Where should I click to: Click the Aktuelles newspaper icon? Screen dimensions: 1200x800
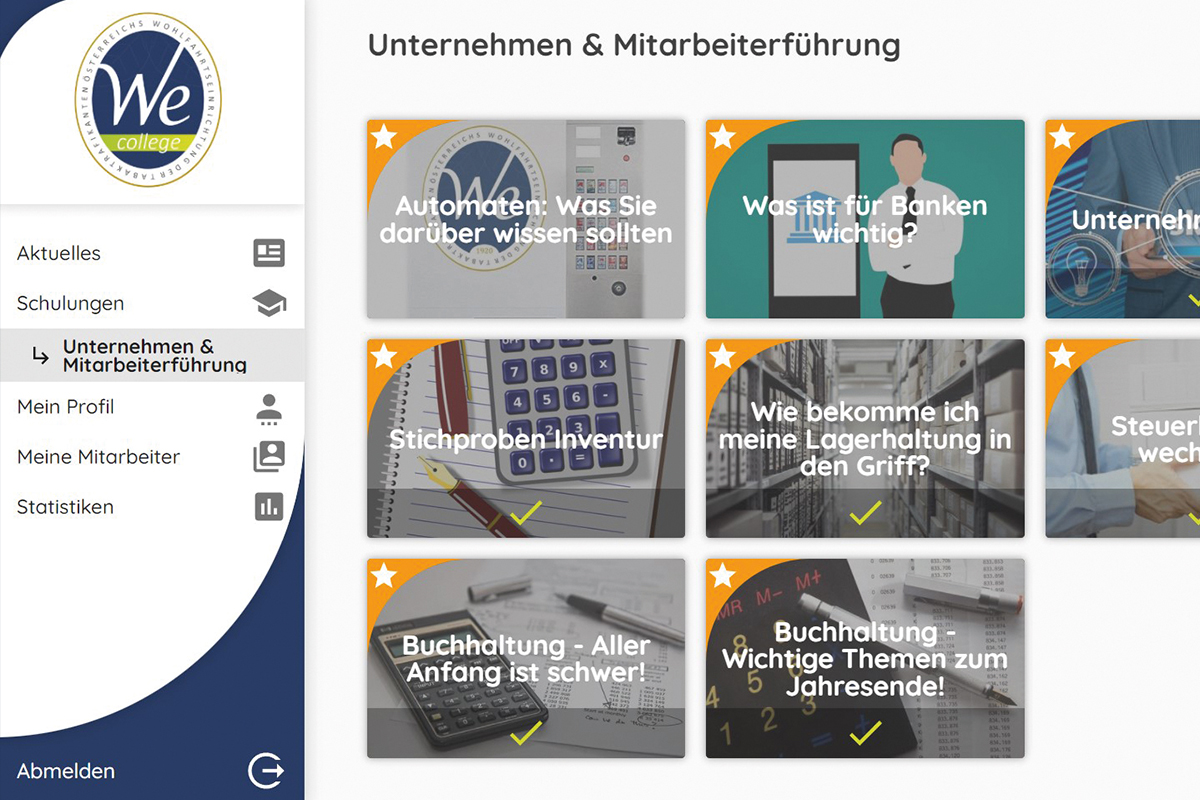point(269,253)
